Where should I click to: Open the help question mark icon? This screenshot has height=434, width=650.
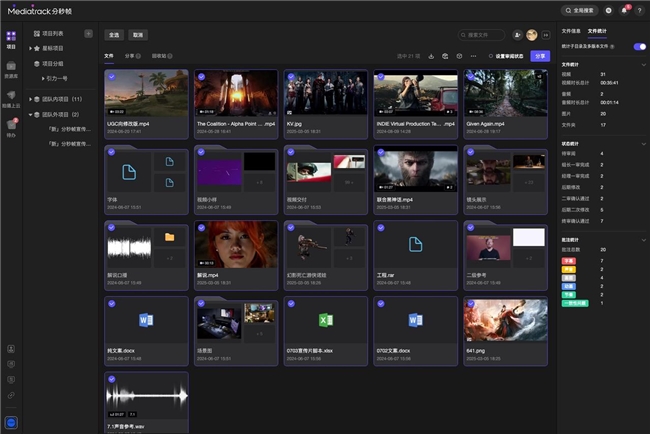coord(639,10)
